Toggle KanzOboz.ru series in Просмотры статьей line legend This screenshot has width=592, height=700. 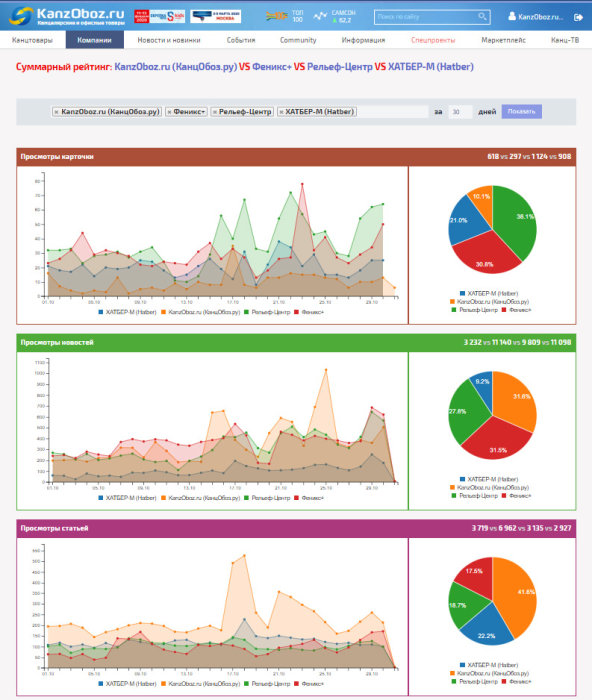tap(200, 683)
